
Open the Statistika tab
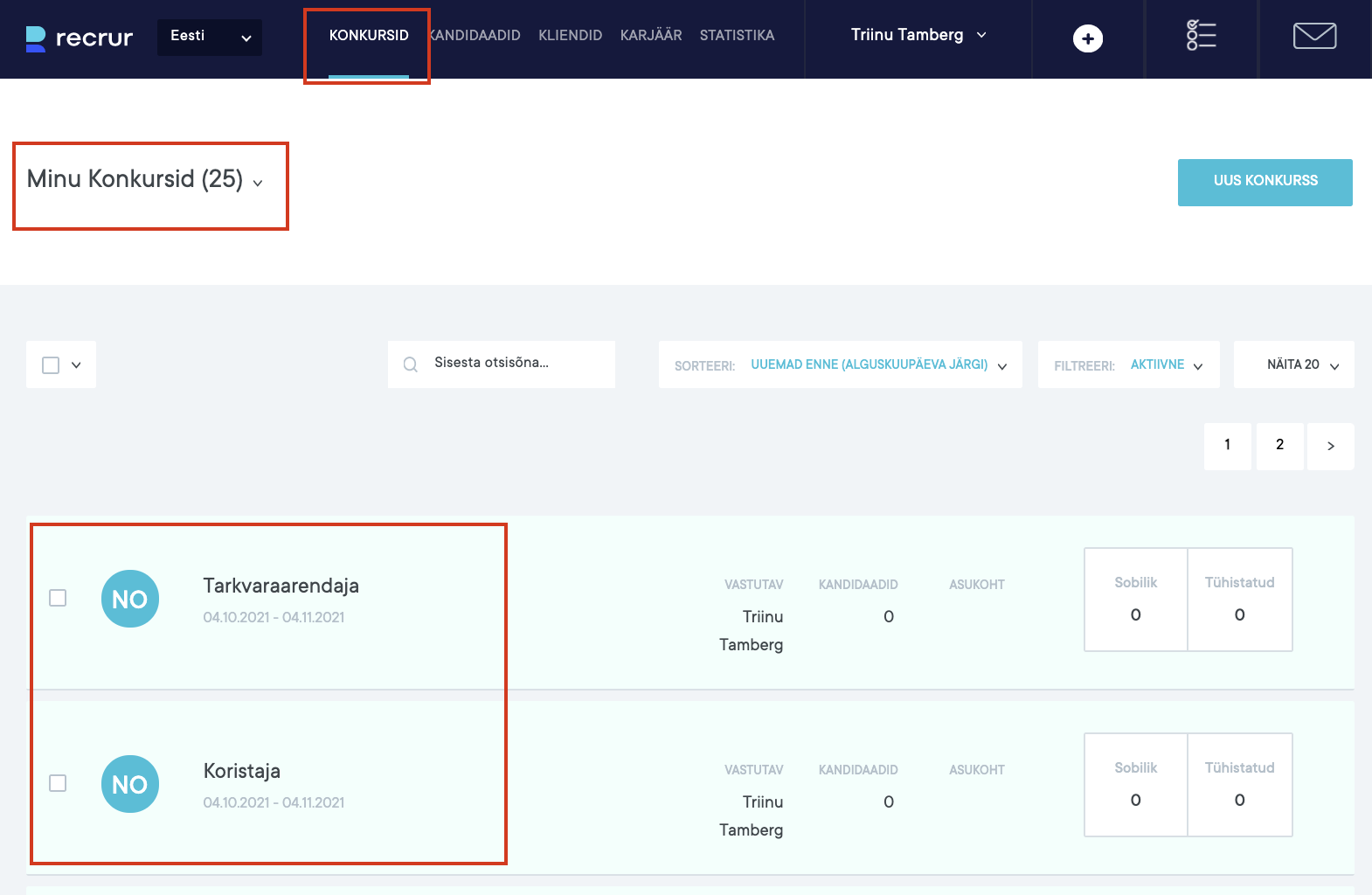click(x=737, y=36)
